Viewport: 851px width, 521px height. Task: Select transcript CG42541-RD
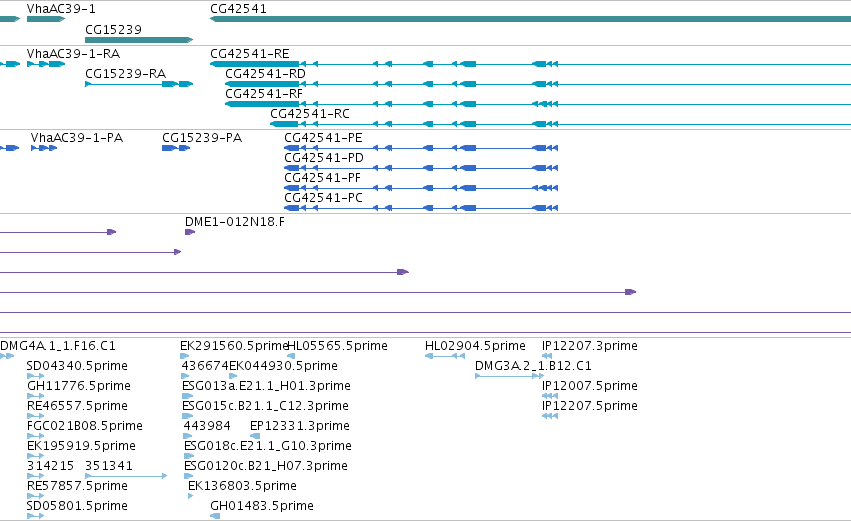coord(265,74)
